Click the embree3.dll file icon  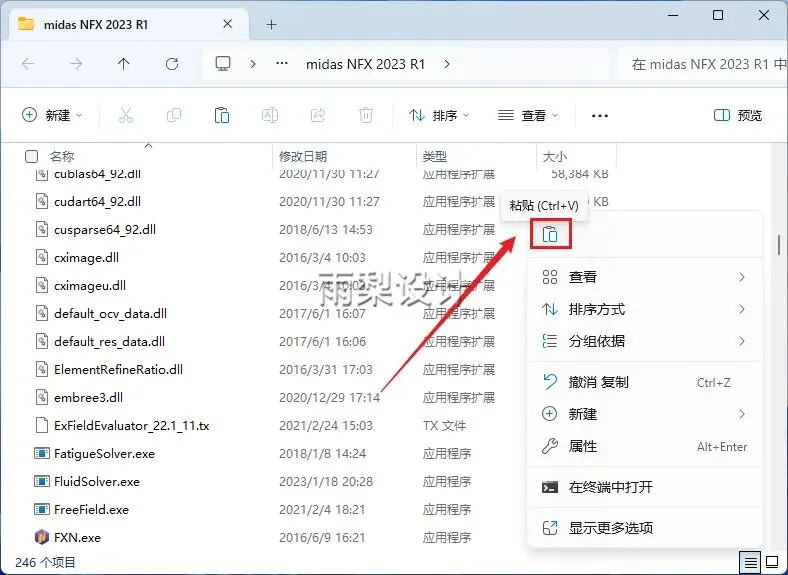[x=42, y=397]
